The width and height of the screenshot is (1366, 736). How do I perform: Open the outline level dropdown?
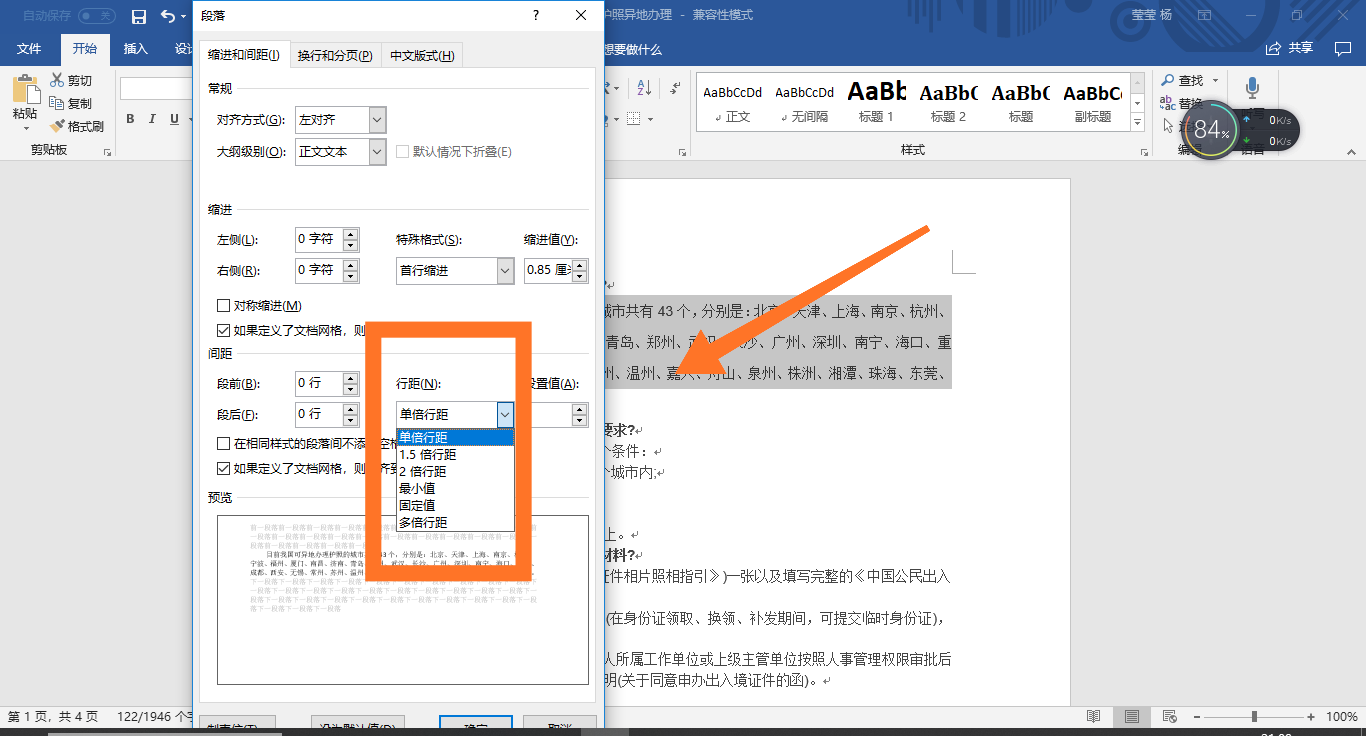[377, 152]
